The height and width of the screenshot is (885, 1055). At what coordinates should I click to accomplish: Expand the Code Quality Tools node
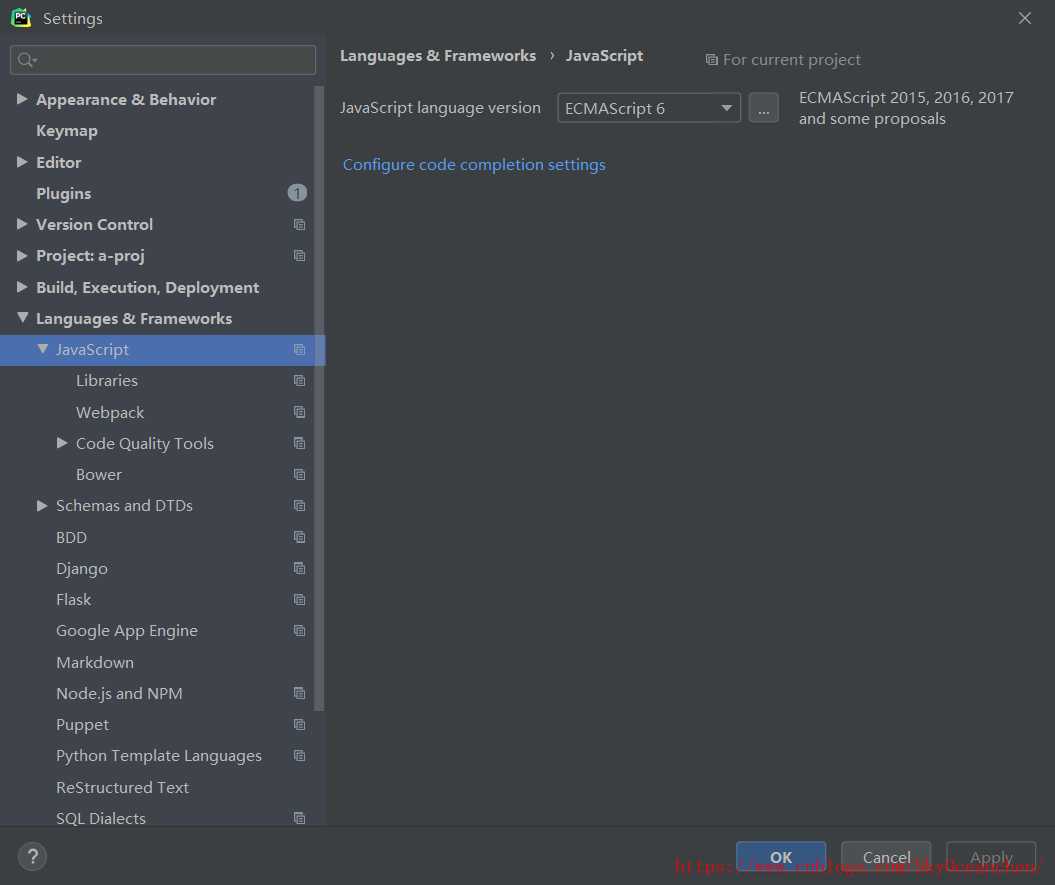tap(62, 442)
